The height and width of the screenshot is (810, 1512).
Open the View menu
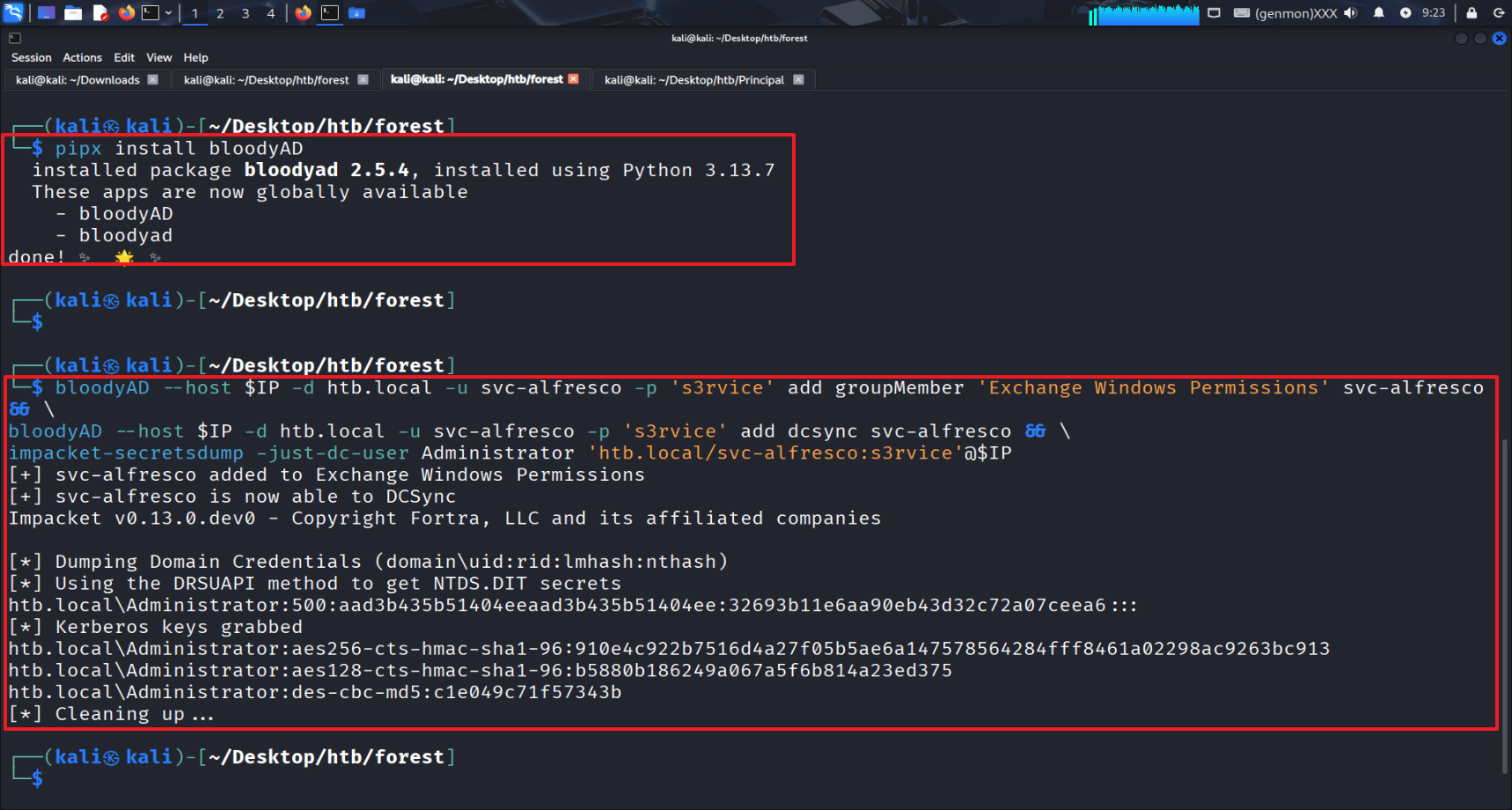pyautogui.click(x=159, y=57)
